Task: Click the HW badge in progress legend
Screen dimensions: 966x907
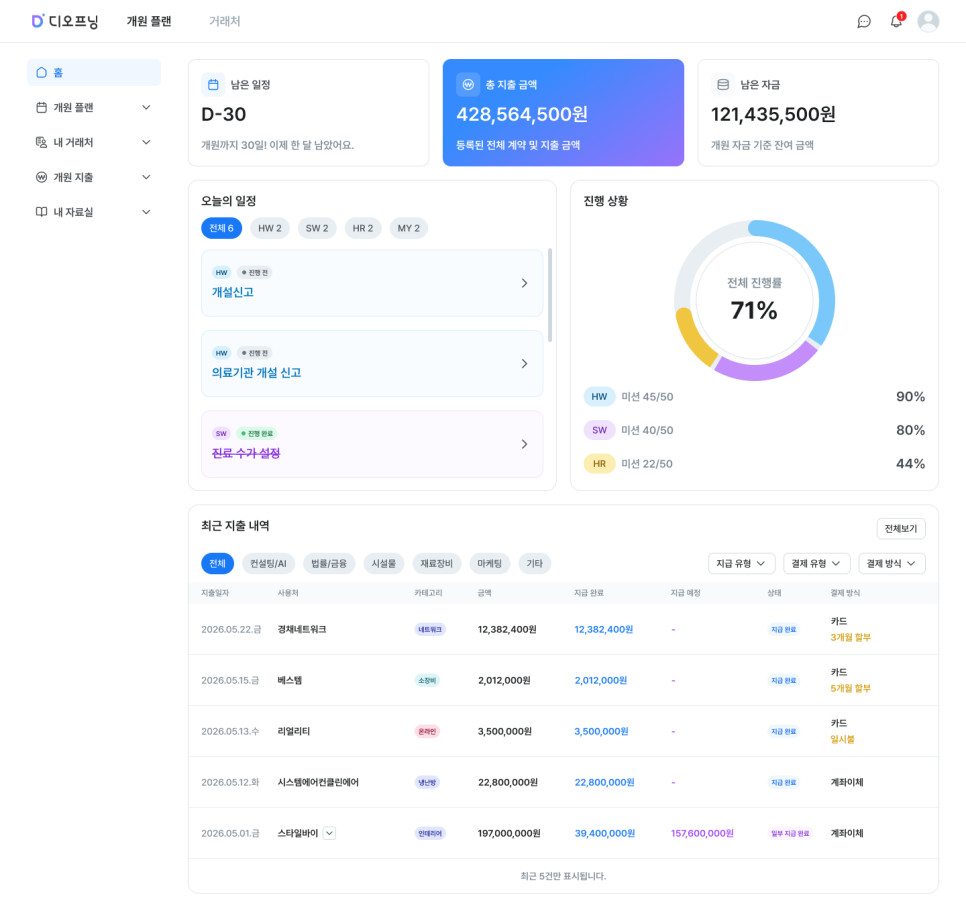Action: point(599,397)
